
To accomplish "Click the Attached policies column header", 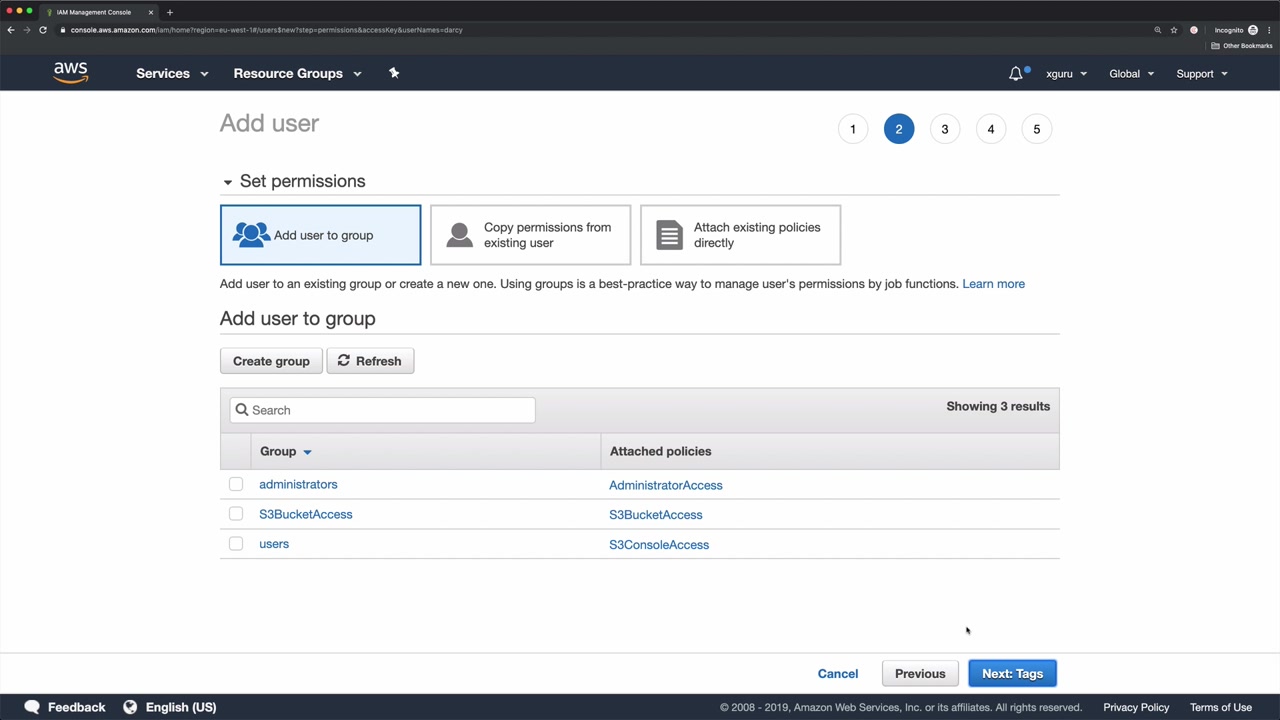I will 661,451.
